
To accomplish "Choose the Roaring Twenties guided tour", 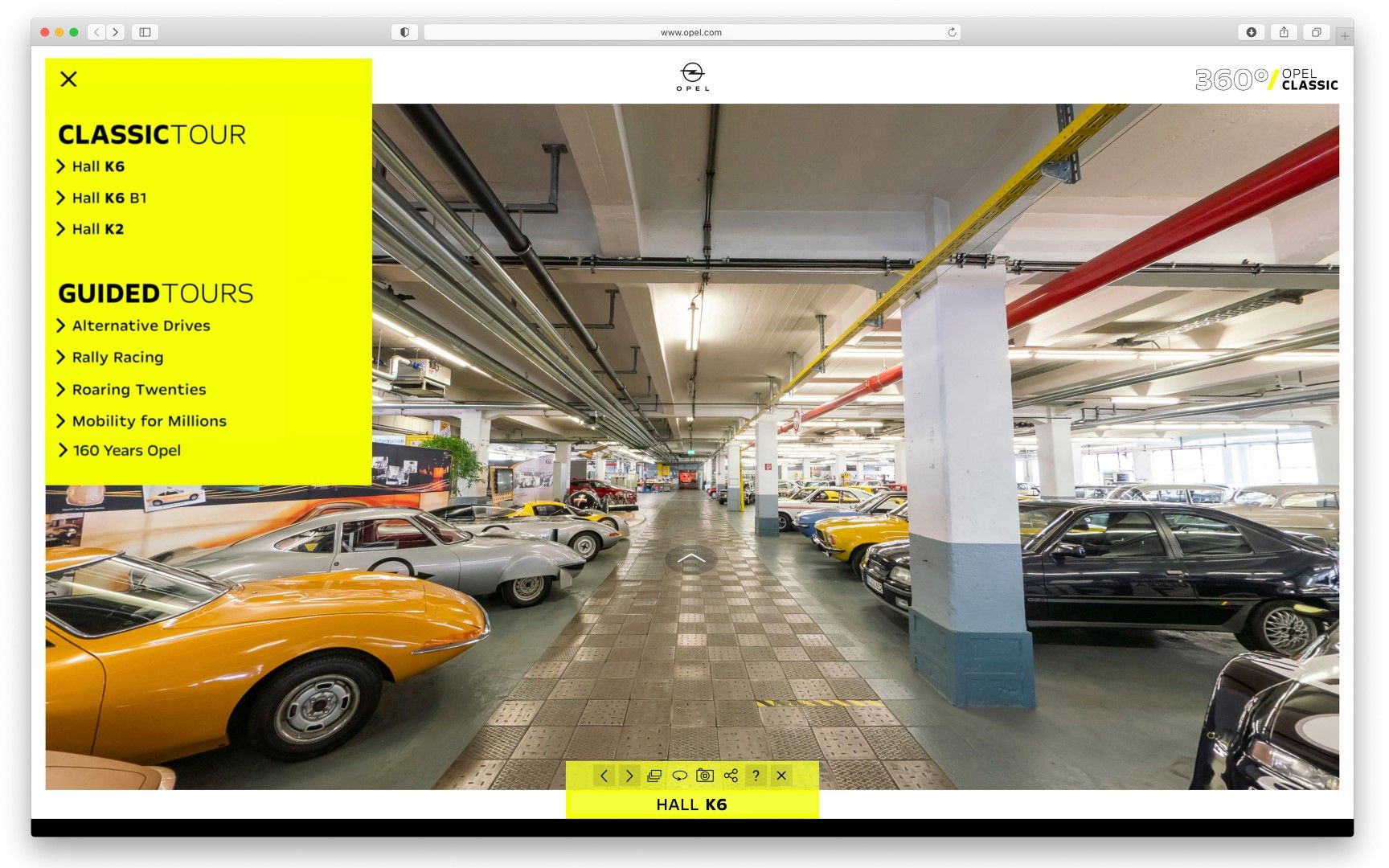I will 138,390.
